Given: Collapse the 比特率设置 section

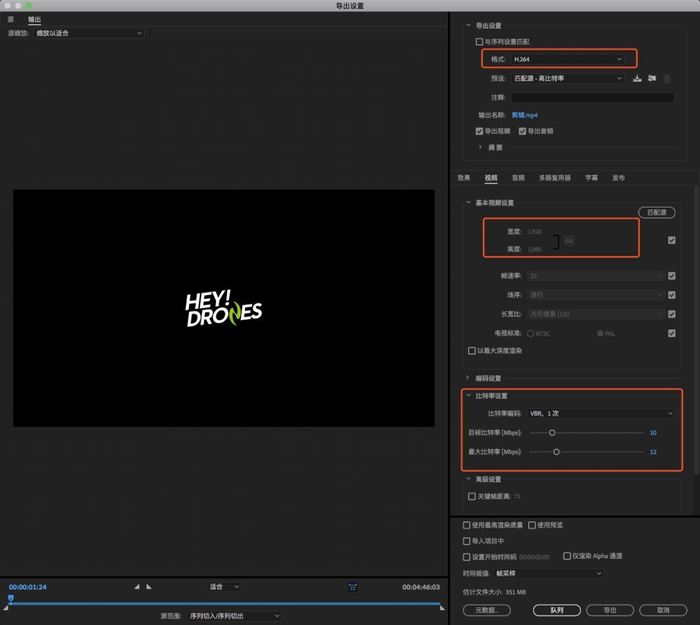Looking at the screenshot, I should (468, 395).
